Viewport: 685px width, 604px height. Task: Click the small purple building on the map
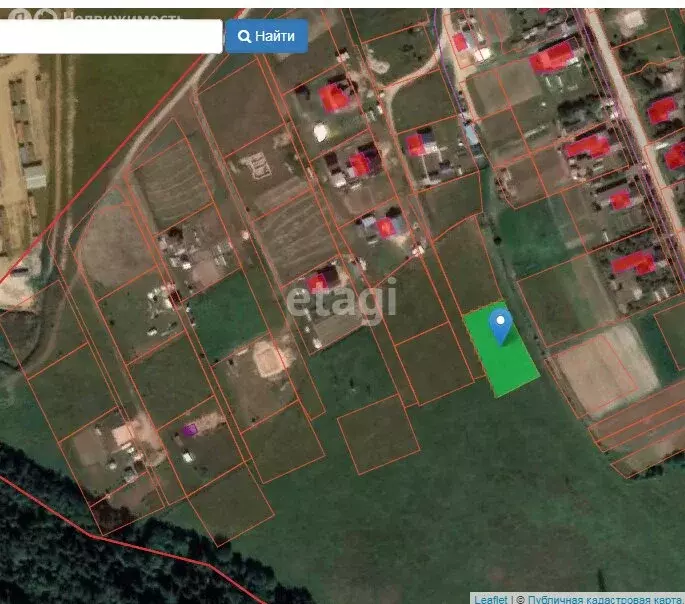(x=190, y=430)
